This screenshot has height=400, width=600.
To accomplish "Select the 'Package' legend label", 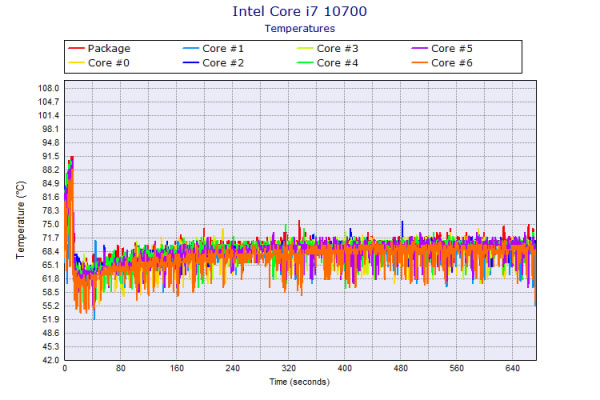I will (x=109, y=49).
